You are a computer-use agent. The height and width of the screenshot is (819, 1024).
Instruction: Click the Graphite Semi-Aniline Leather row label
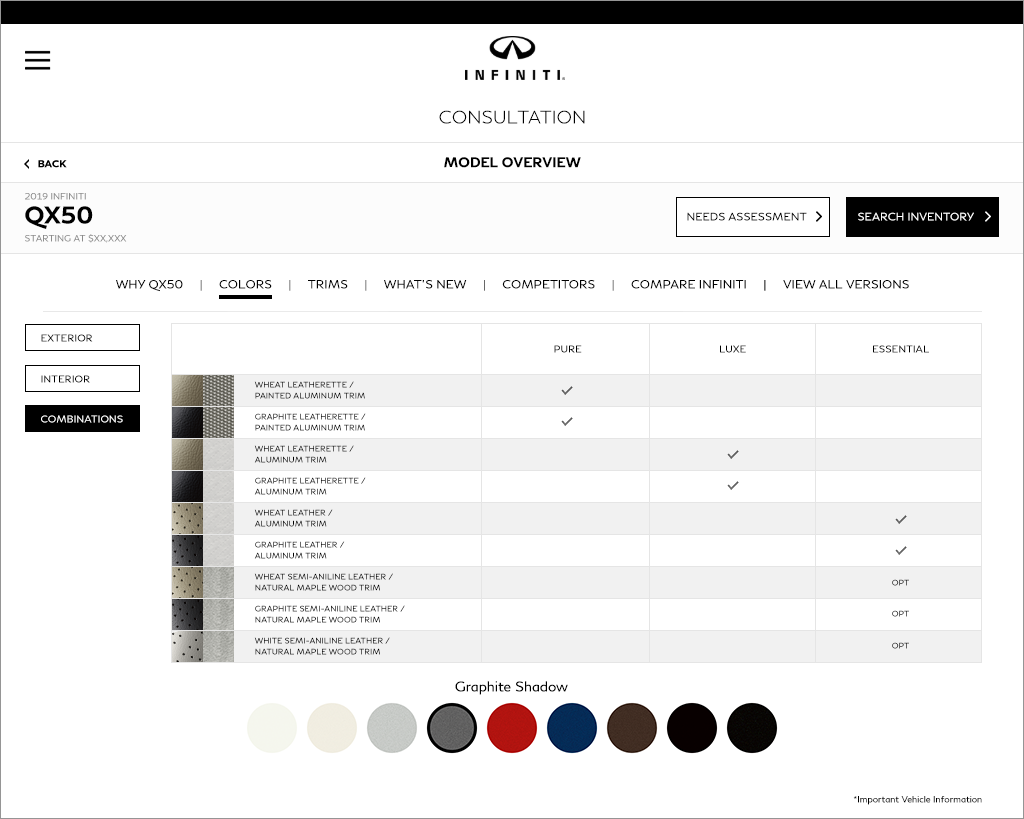330,614
